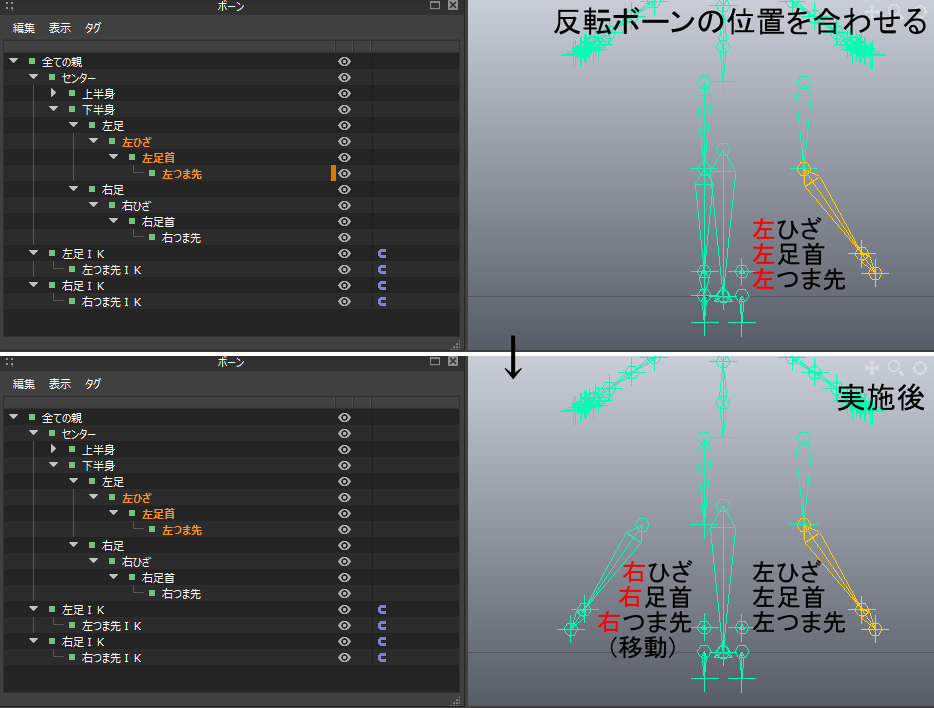The width and height of the screenshot is (934, 708).
Task: Collapse センター node in upper panel
Action: [x=33, y=77]
